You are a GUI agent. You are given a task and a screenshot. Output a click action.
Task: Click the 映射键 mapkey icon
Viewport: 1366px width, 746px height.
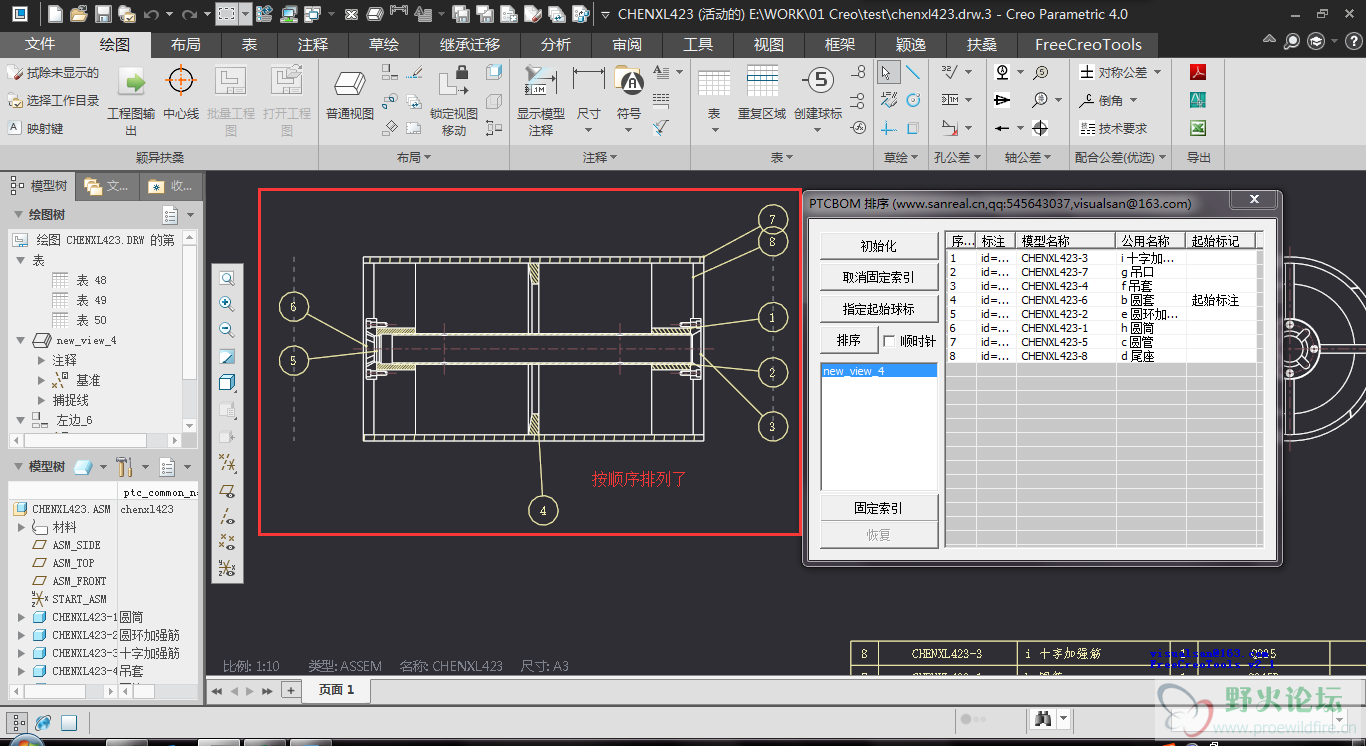[14, 128]
